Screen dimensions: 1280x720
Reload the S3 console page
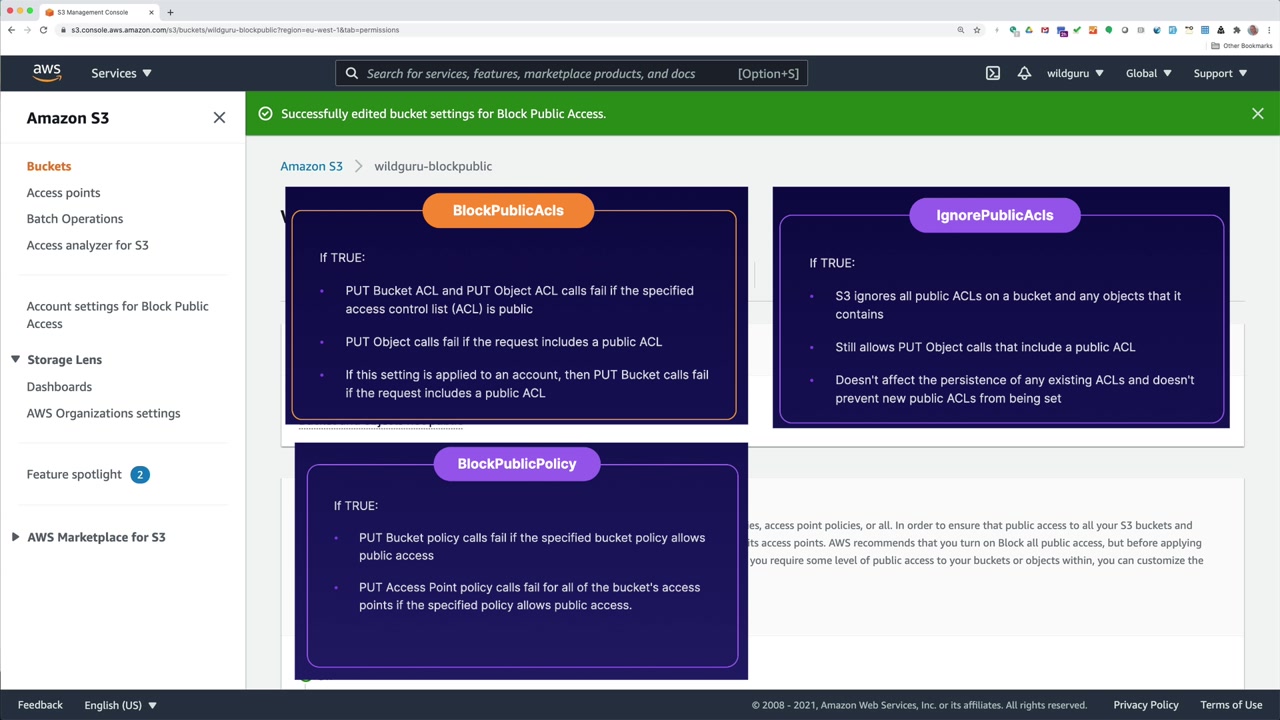click(x=43, y=30)
